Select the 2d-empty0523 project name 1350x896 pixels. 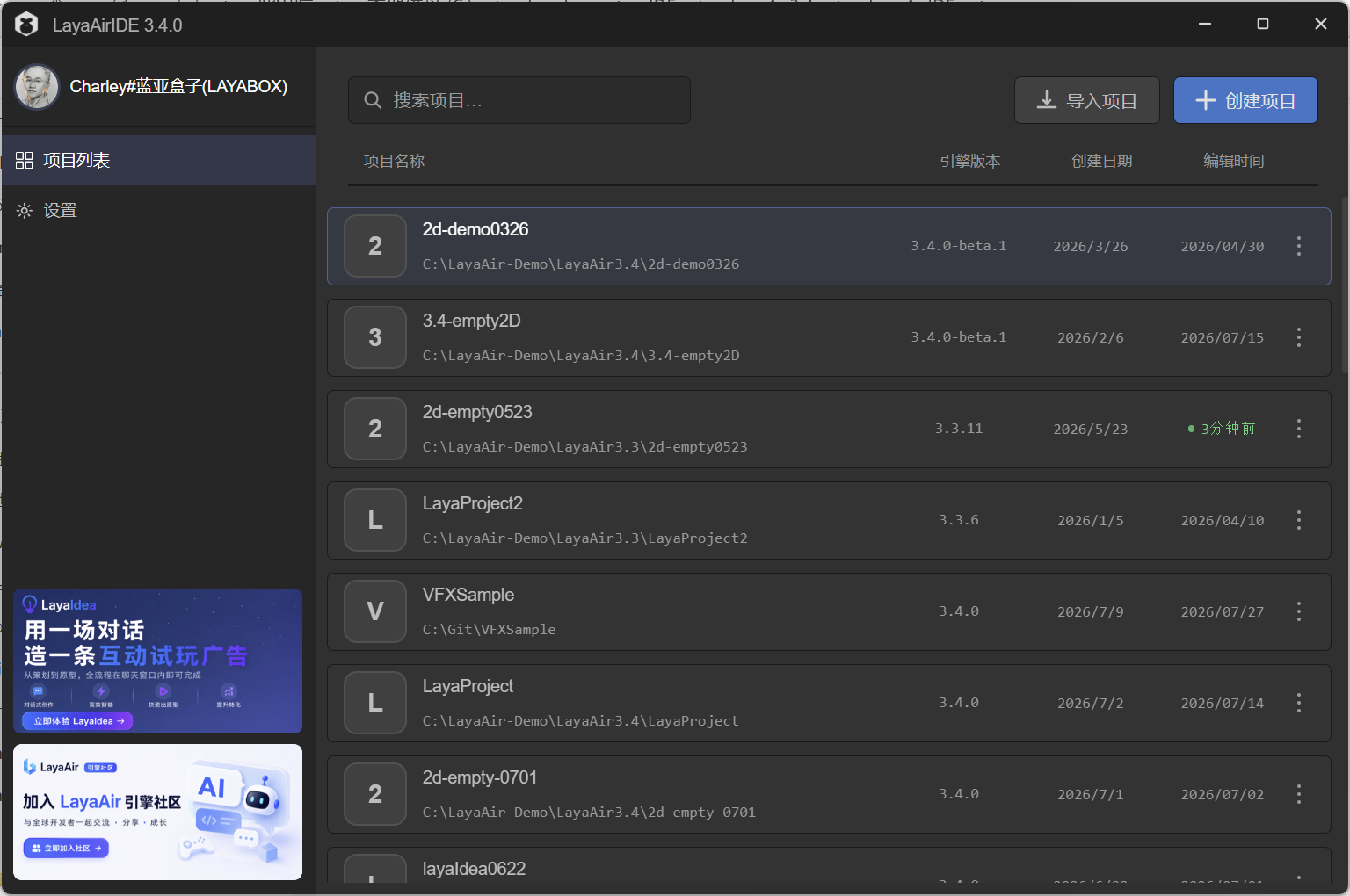477,412
